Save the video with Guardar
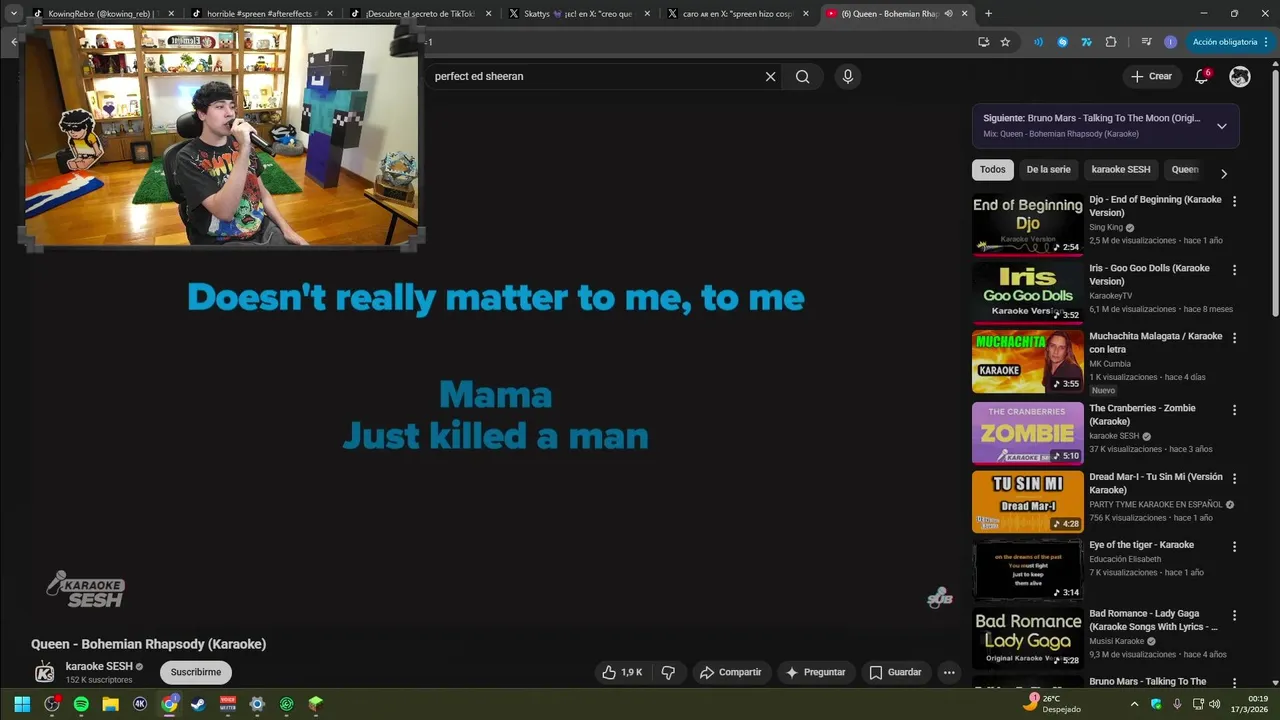The height and width of the screenshot is (720, 1280). [x=895, y=672]
